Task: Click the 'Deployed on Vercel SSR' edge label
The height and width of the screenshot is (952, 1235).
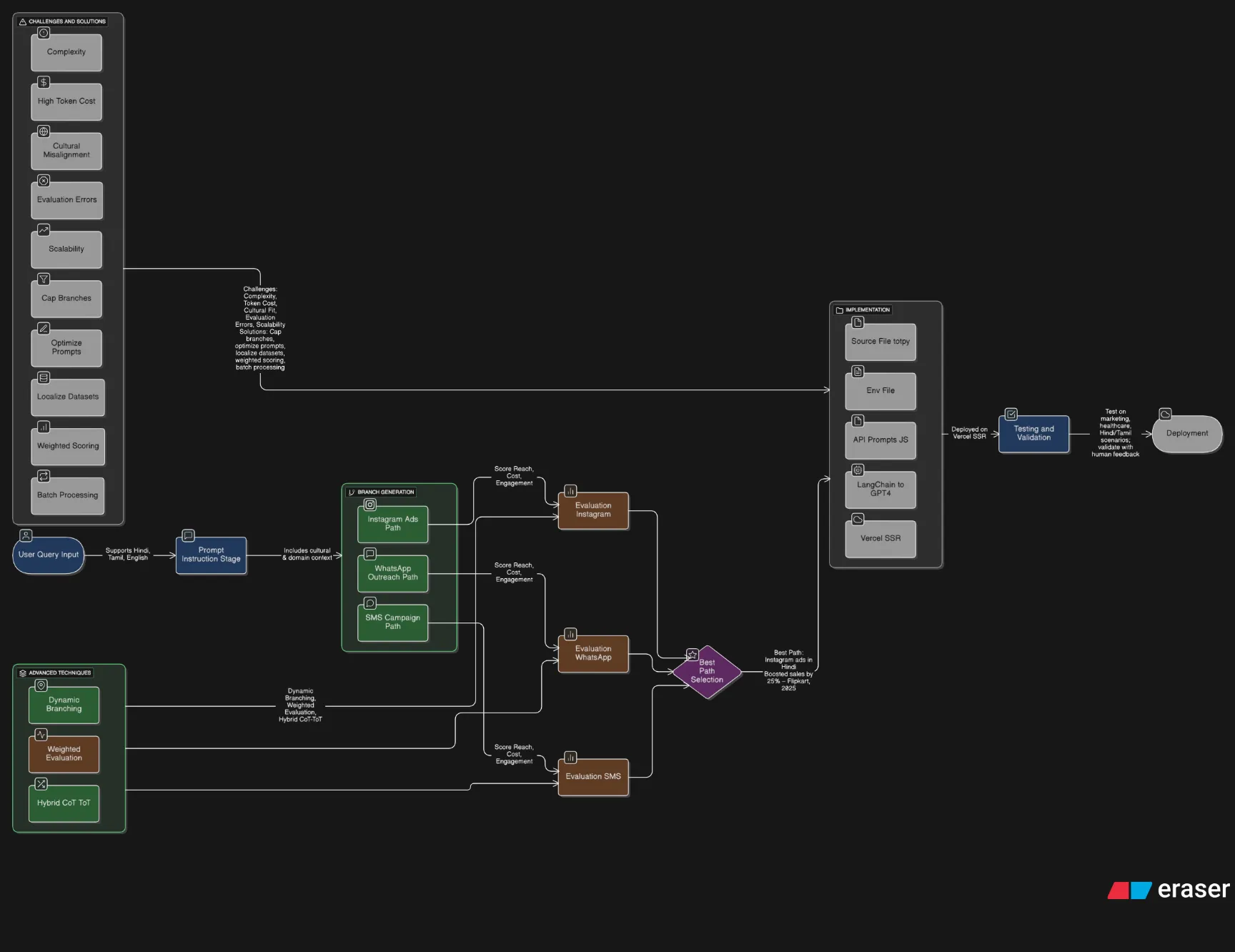Action: [969, 433]
